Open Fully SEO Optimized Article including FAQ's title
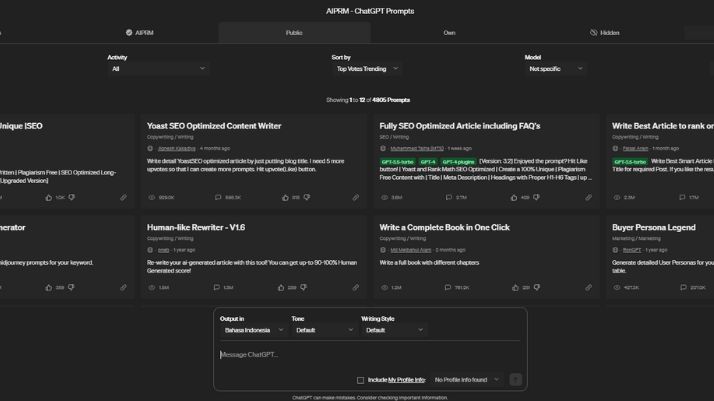The height and width of the screenshot is (401, 714). tap(460, 126)
